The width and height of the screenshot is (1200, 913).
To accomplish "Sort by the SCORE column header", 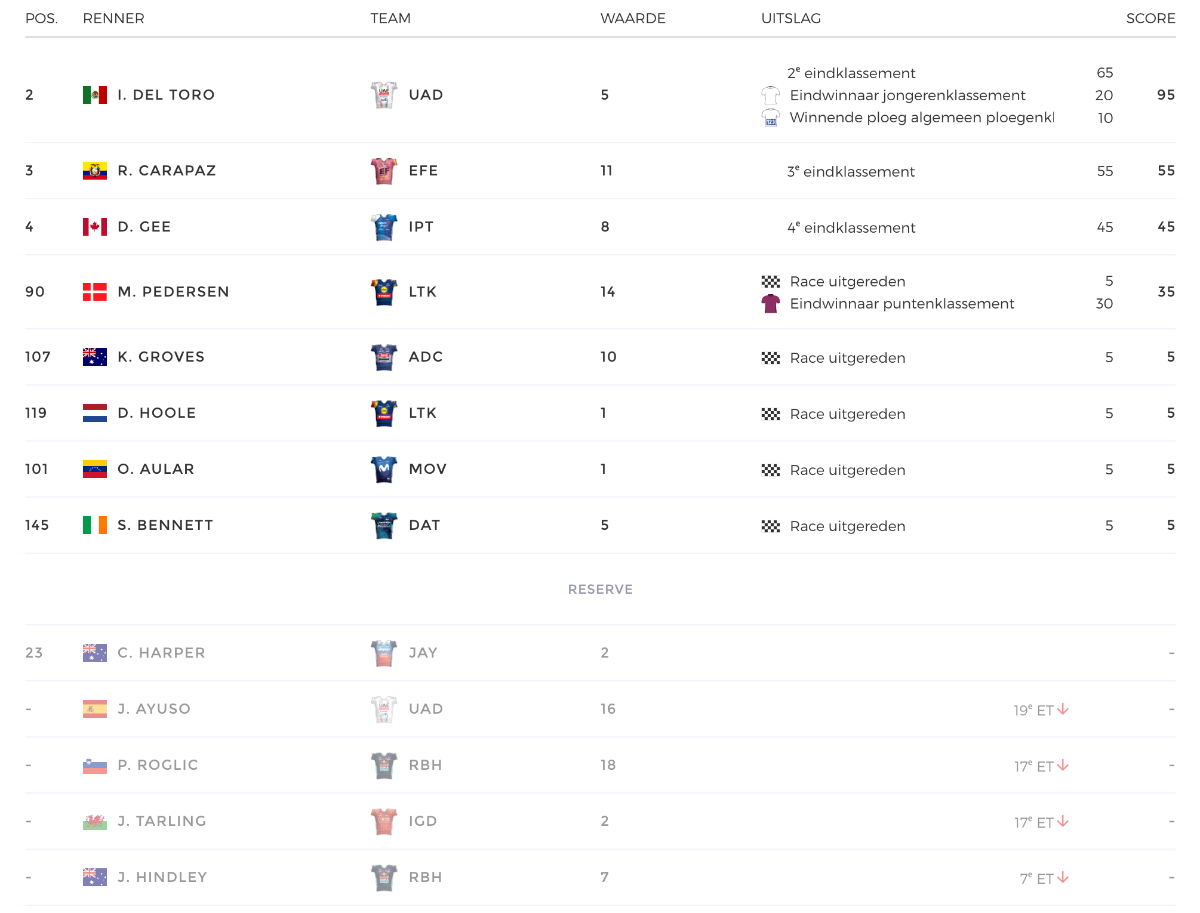I will tap(1150, 19).
